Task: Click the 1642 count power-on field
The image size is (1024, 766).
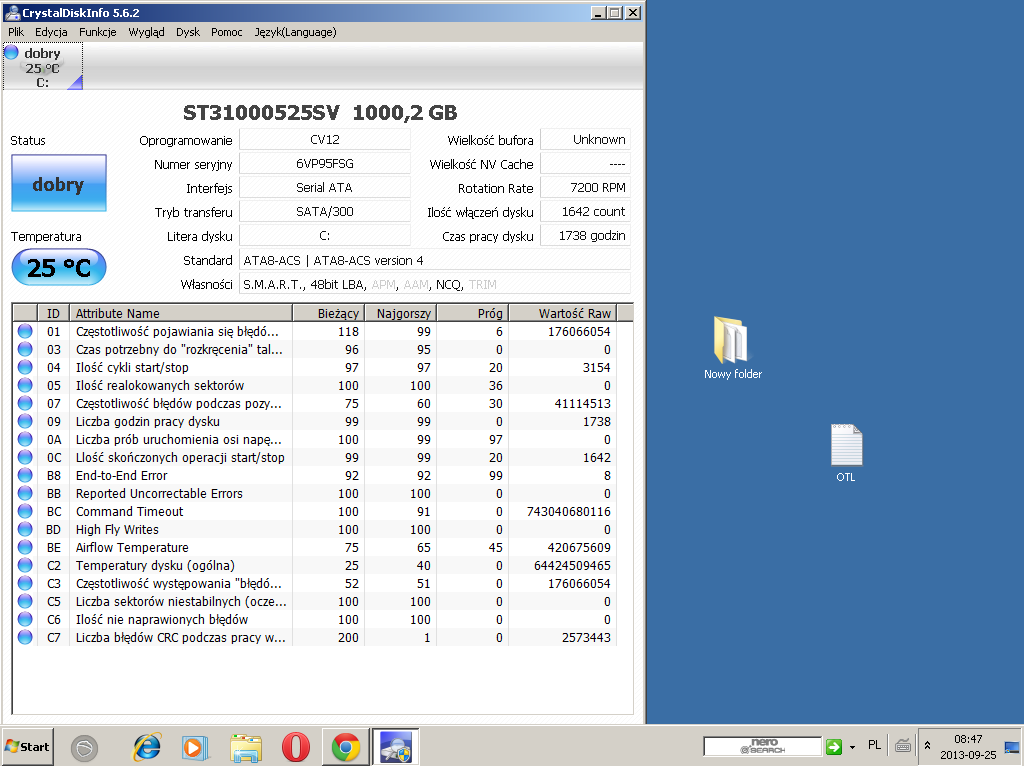Action: pos(585,212)
